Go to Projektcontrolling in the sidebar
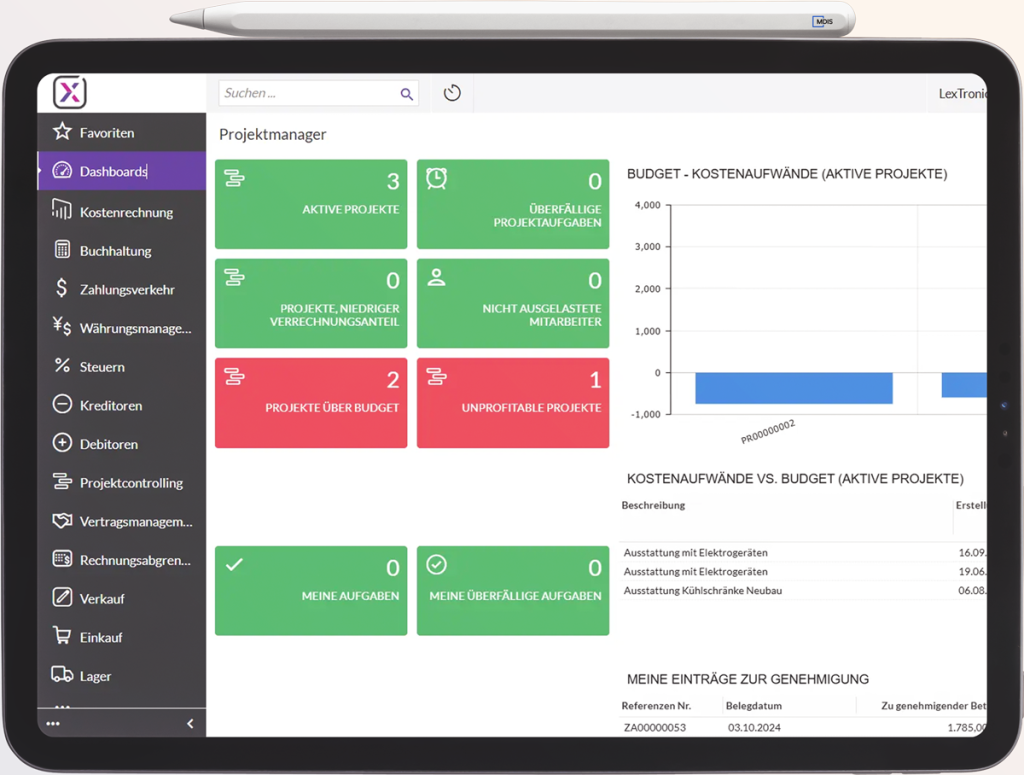The width and height of the screenshot is (1024, 775). point(131,483)
